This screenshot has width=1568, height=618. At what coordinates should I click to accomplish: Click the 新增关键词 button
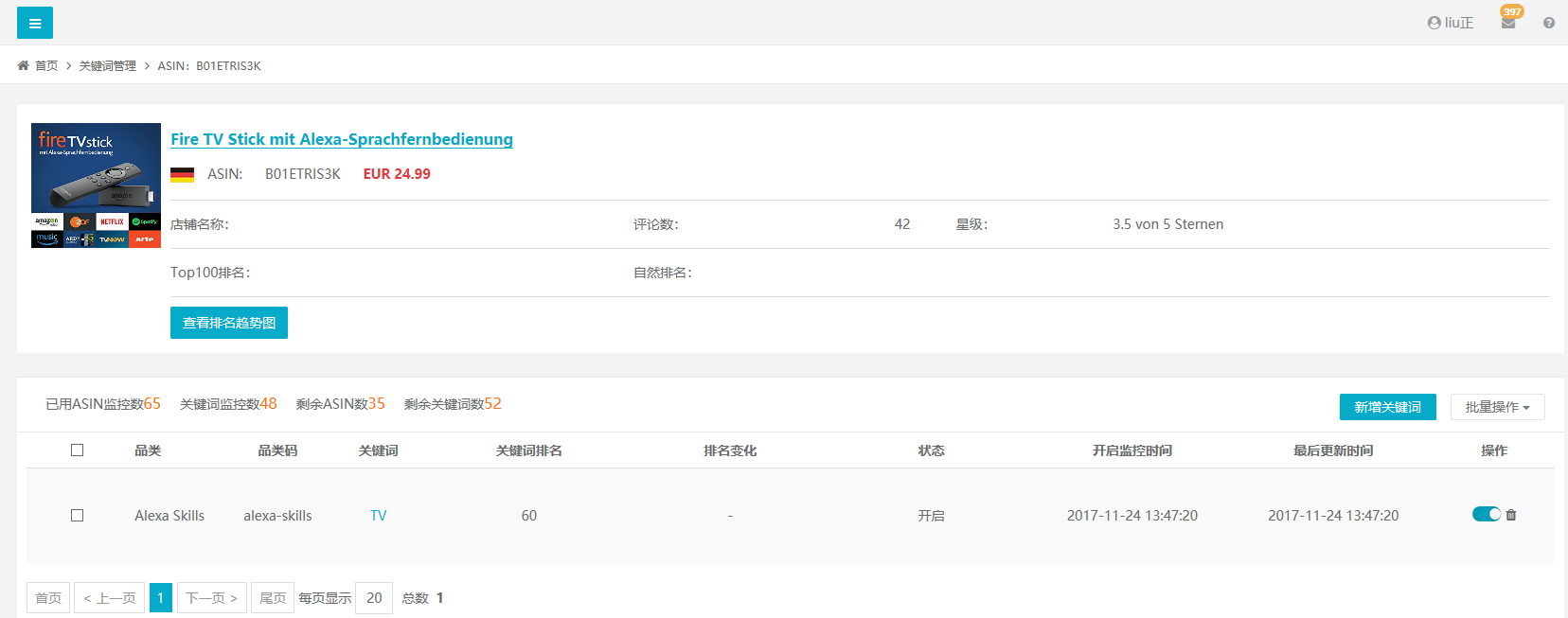[1388, 407]
